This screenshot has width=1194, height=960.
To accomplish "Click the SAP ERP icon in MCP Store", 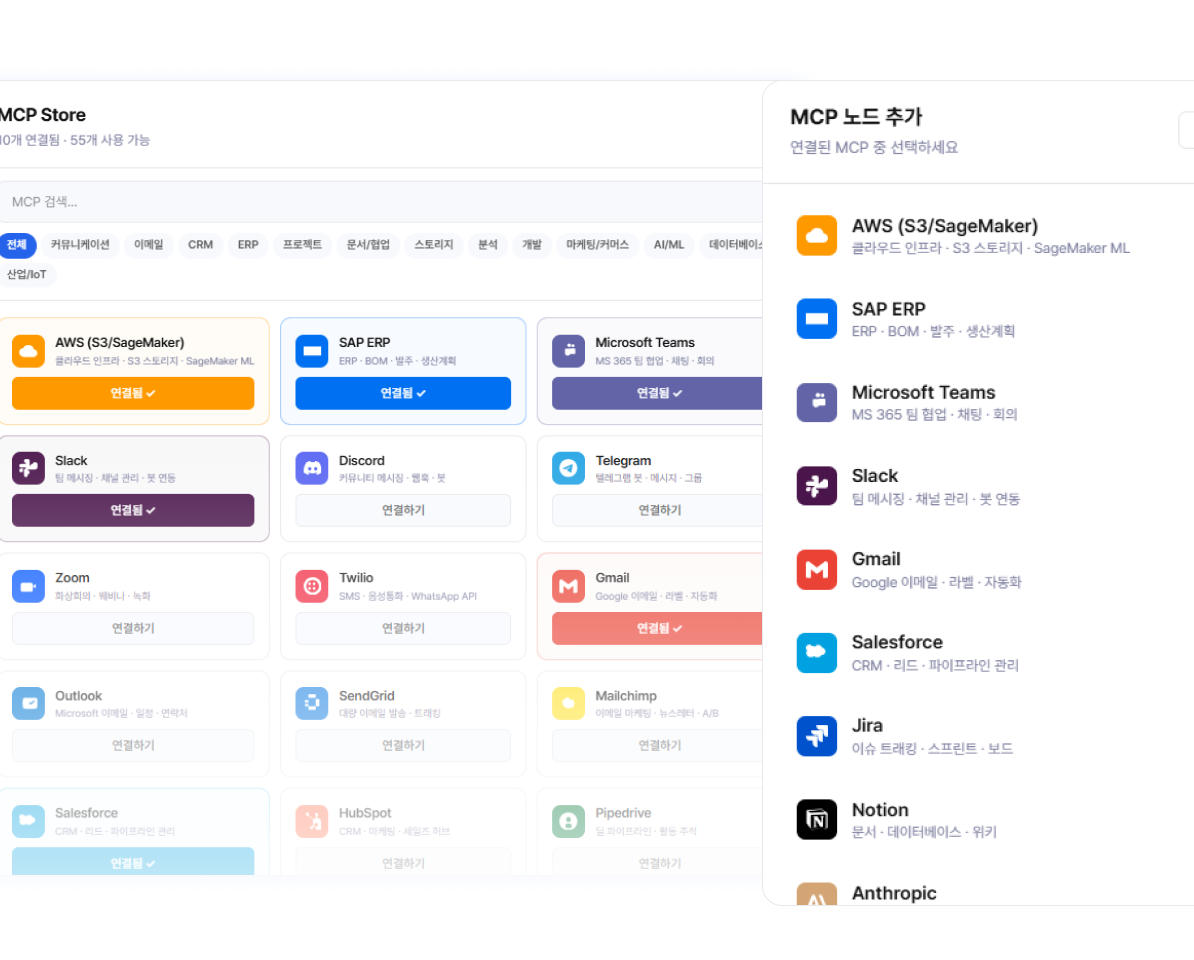I will coord(311,351).
